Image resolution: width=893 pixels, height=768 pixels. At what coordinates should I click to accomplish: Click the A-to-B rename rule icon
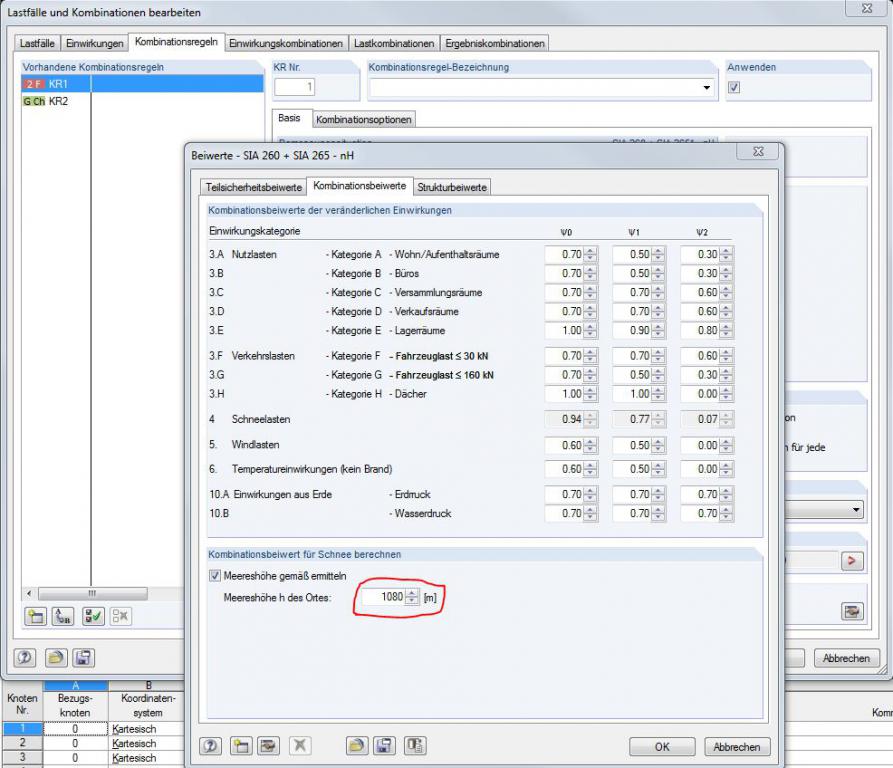tap(63, 616)
